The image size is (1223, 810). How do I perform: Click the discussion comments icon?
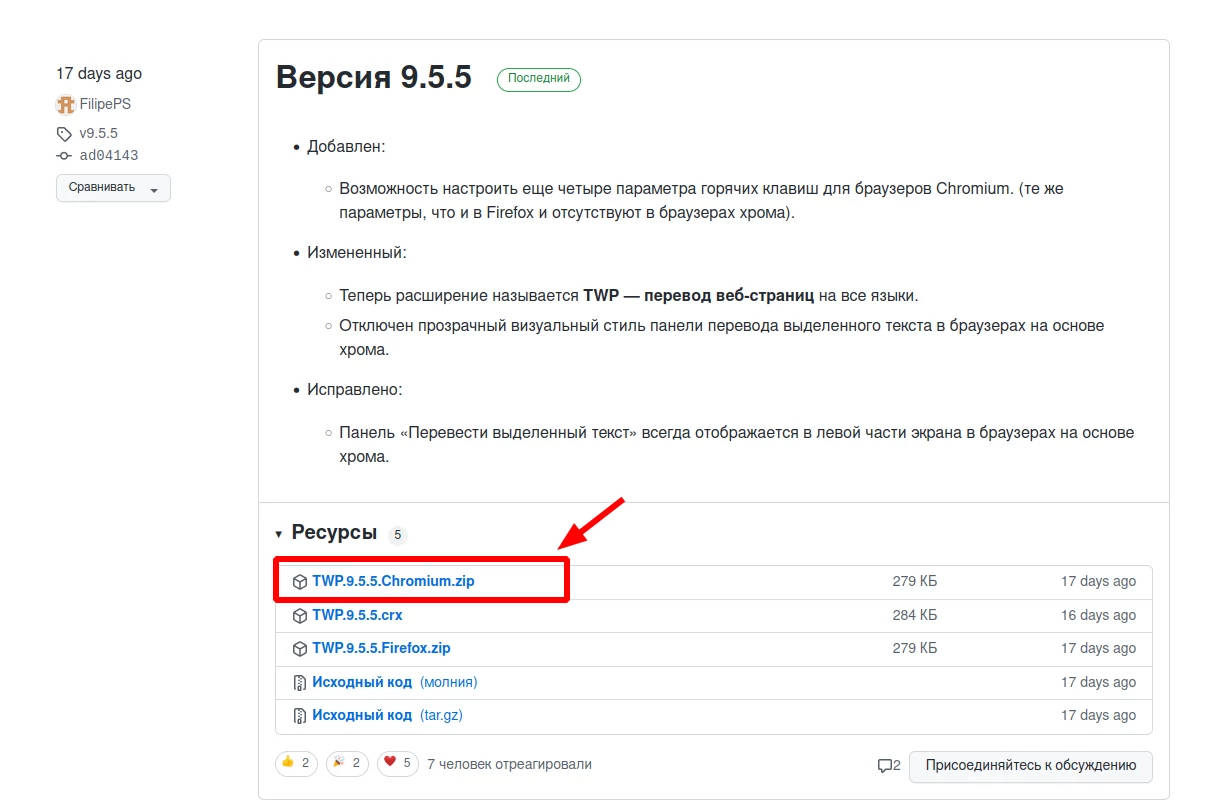click(x=884, y=766)
